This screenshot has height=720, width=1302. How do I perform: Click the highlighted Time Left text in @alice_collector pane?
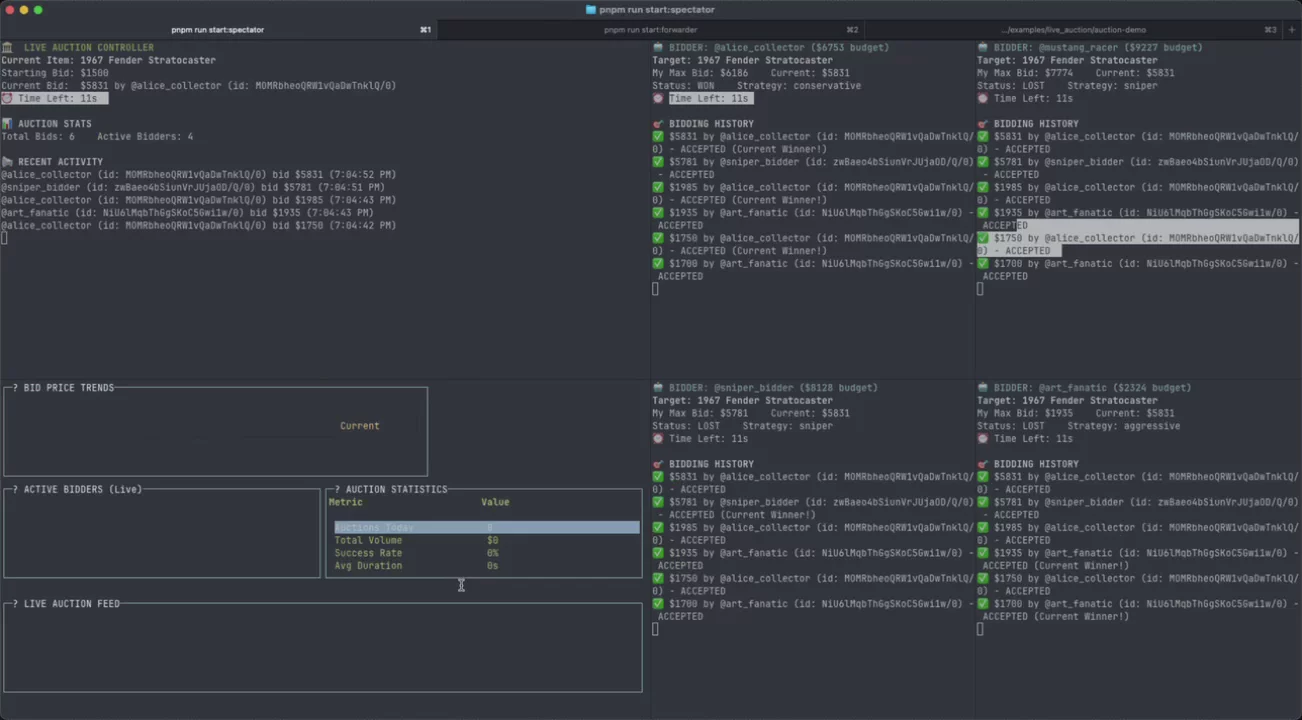click(710, 98)
